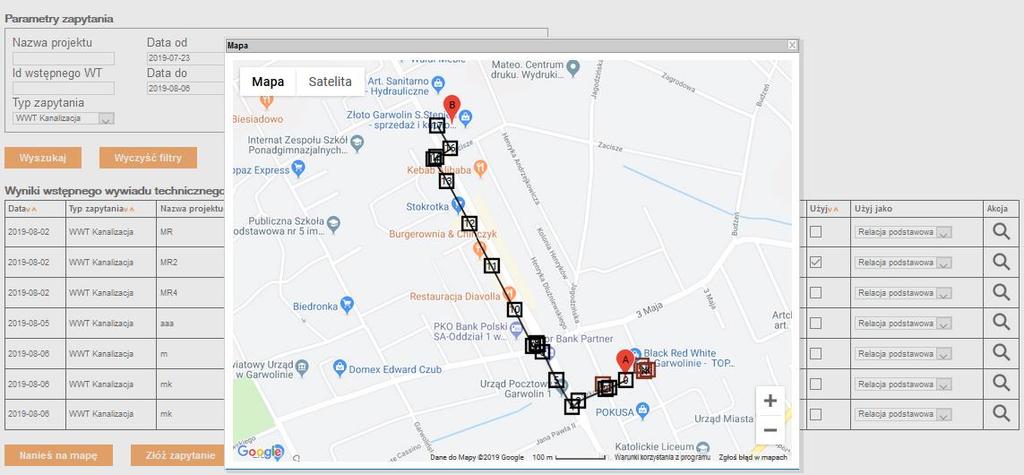Tick the Użyj checkbox for aaa row

(816, 322)
